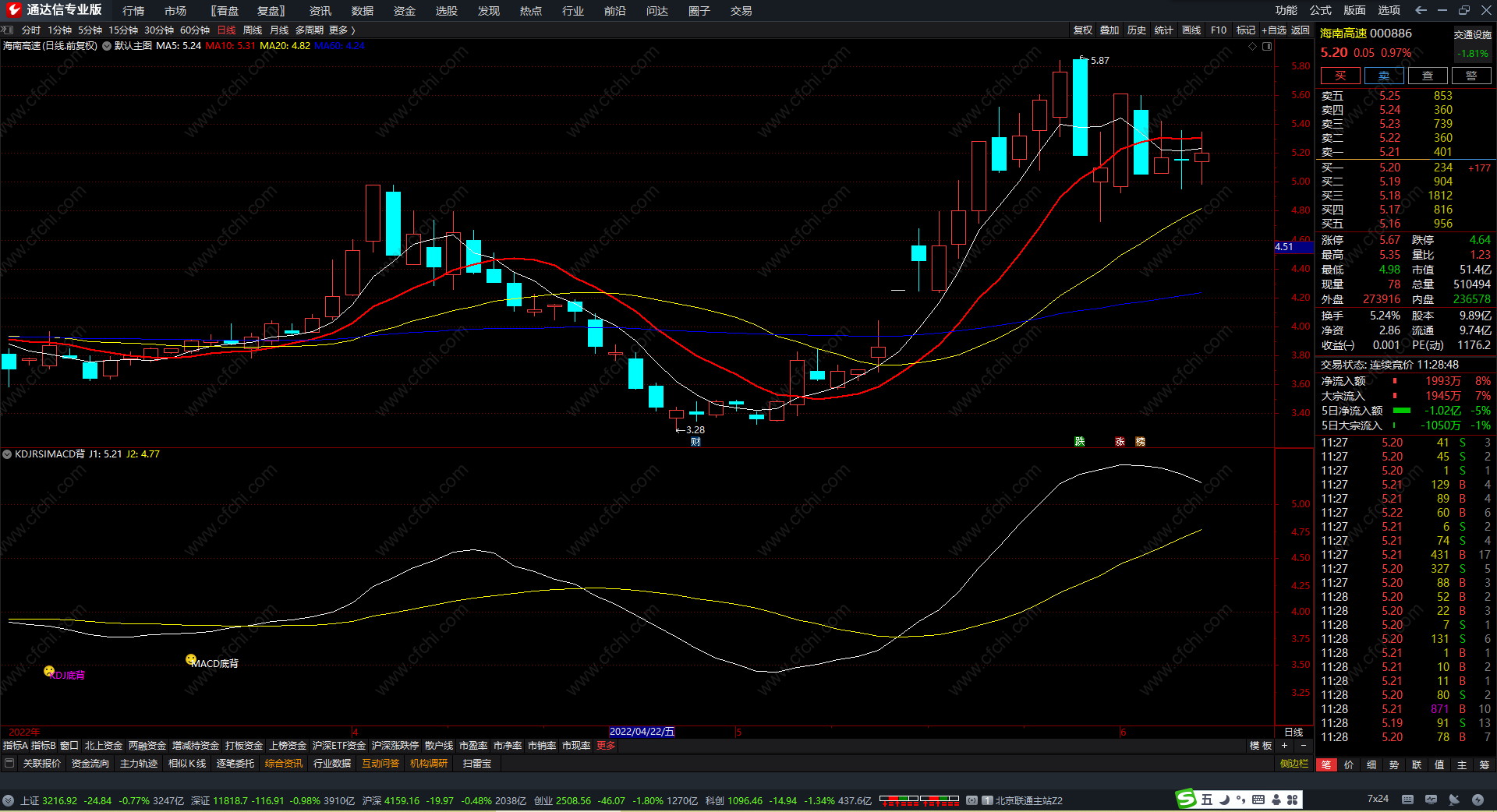Click the market breadth red-green bar indicator
The height and width of the screenshot is (812, 1497).
point(919,800)
